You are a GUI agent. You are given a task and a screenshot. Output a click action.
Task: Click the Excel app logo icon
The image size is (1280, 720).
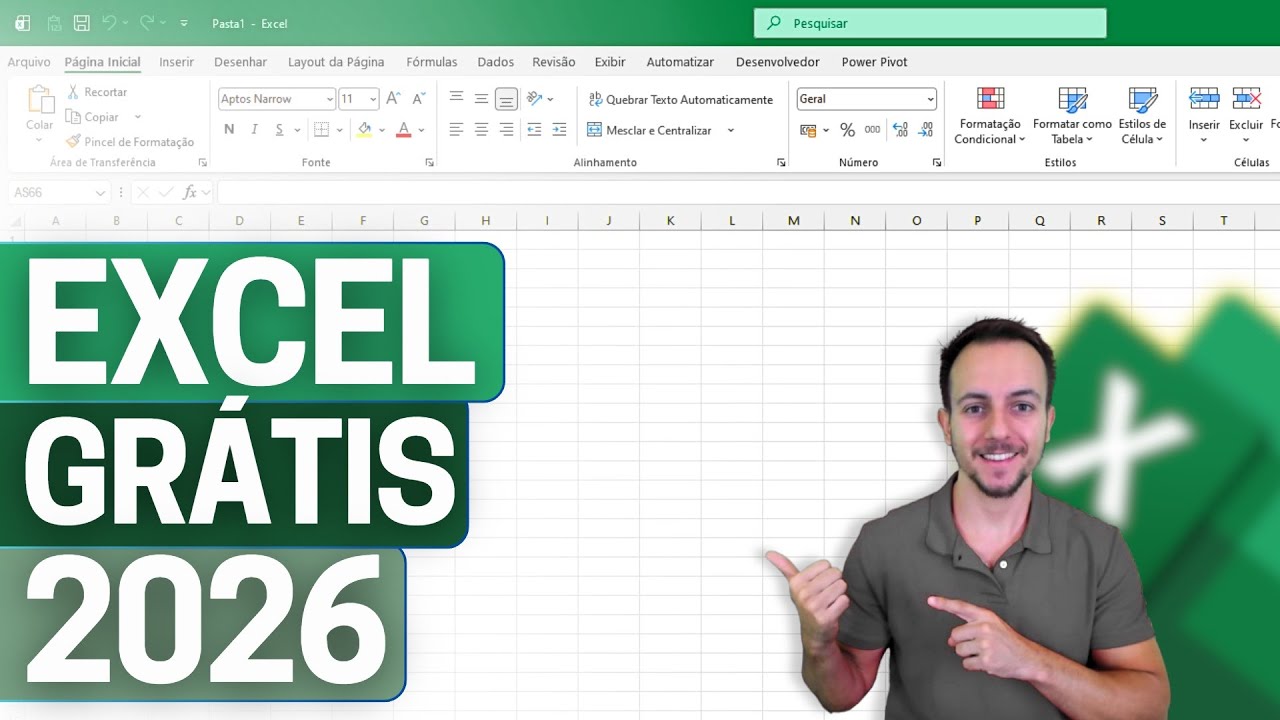click(x=22, y=22)
